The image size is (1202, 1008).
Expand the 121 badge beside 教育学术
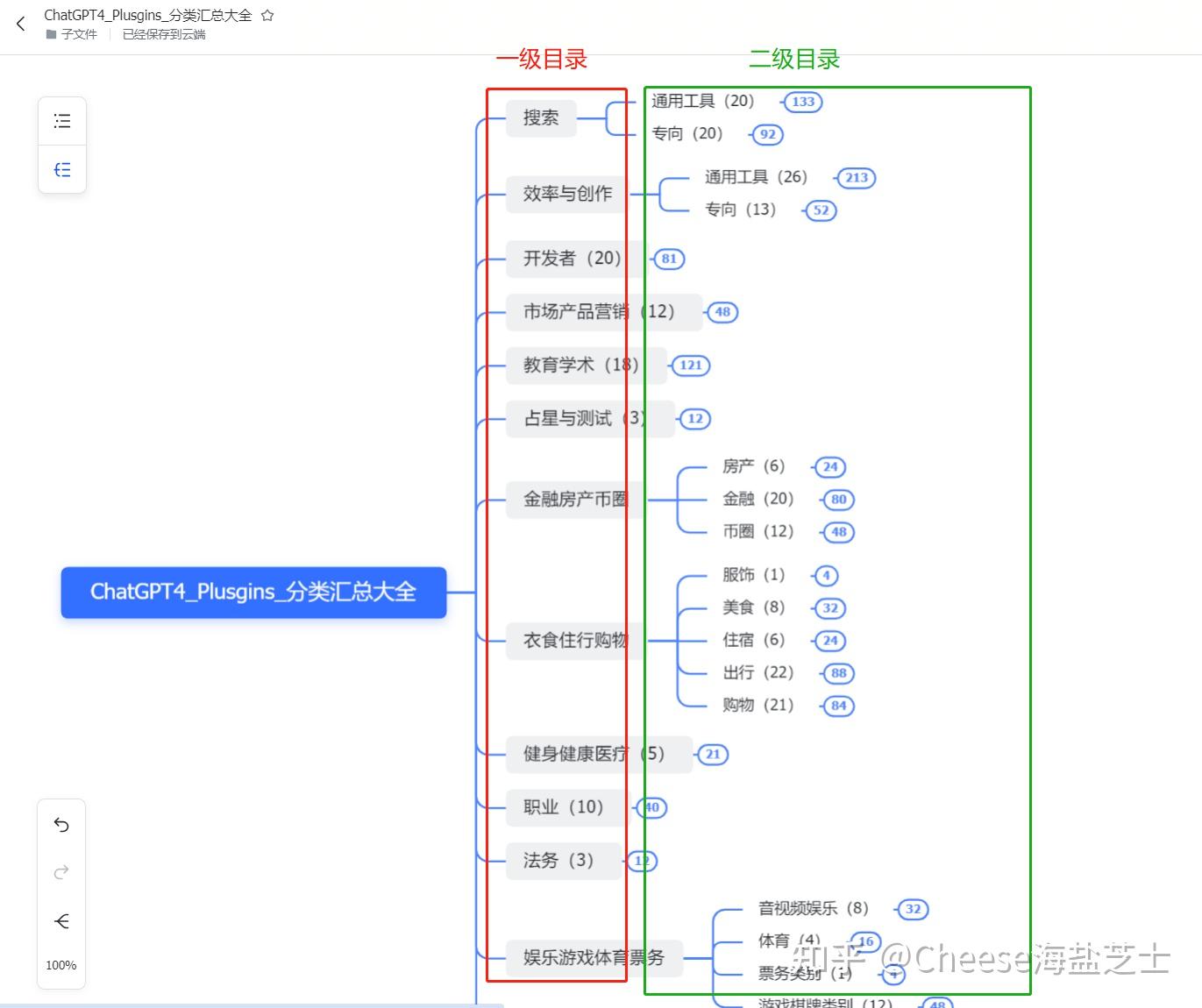691,366
